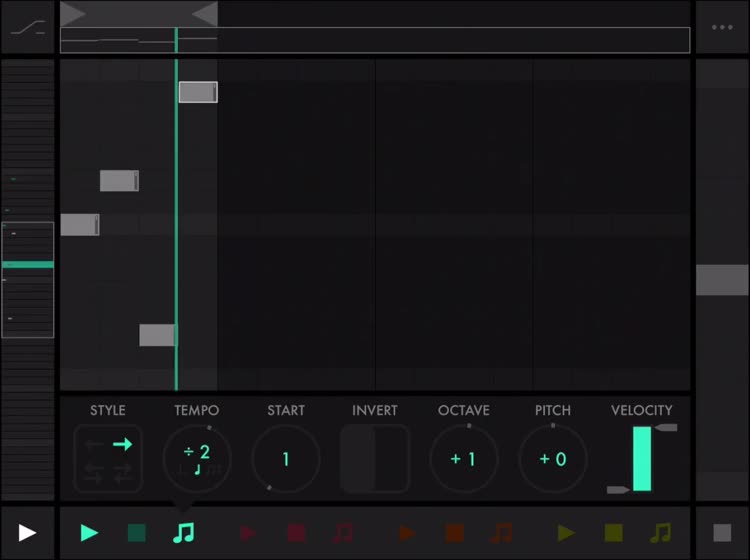Viewport: 750px width, 560px height.
Task: Click the loop end triangle marker
Action: pos(205,13)
